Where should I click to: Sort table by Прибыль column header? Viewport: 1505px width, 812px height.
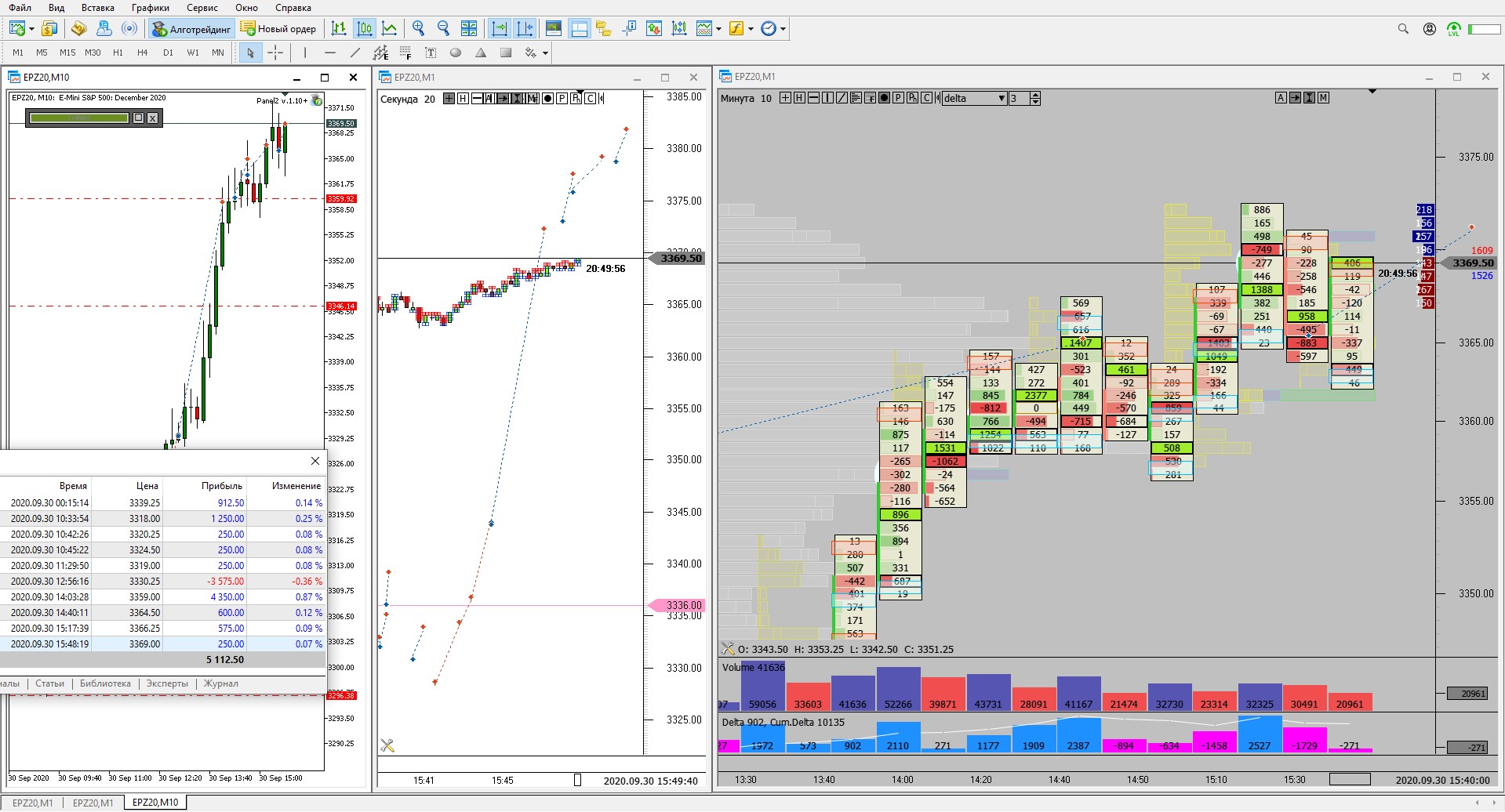[221, 486]
